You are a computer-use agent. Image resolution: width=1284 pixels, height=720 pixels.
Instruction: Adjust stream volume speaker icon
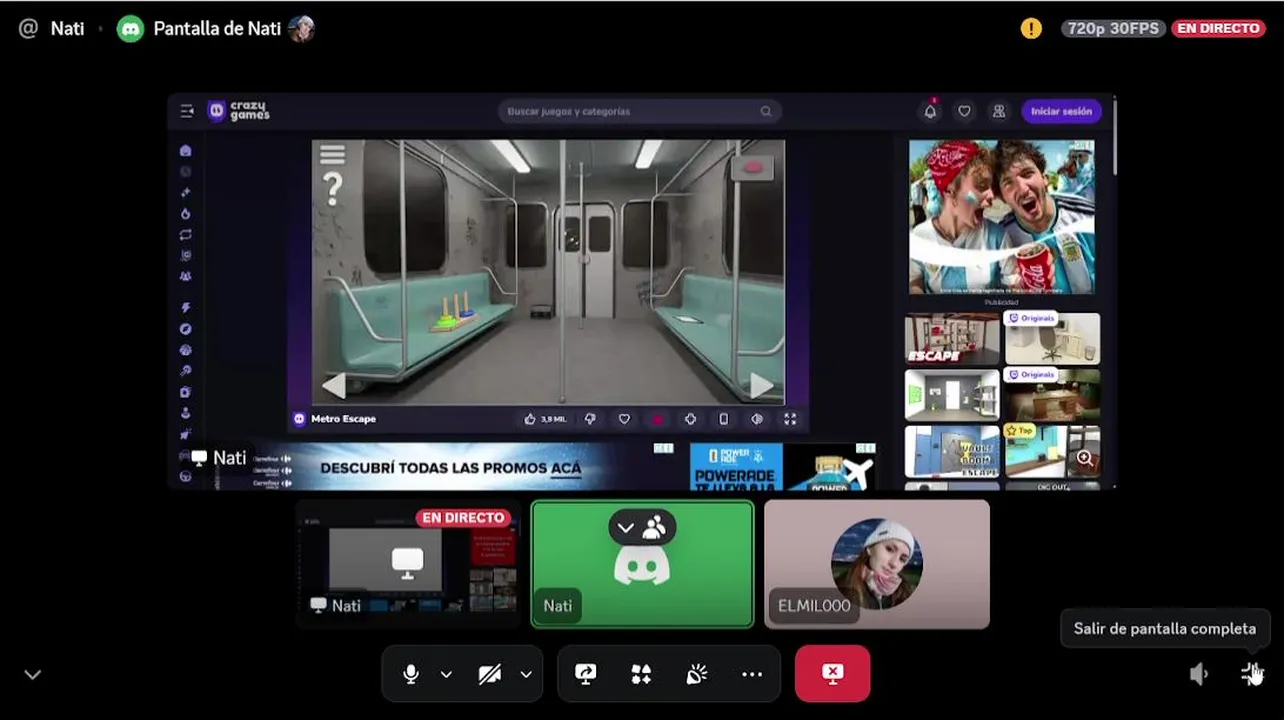[1199, 674]
